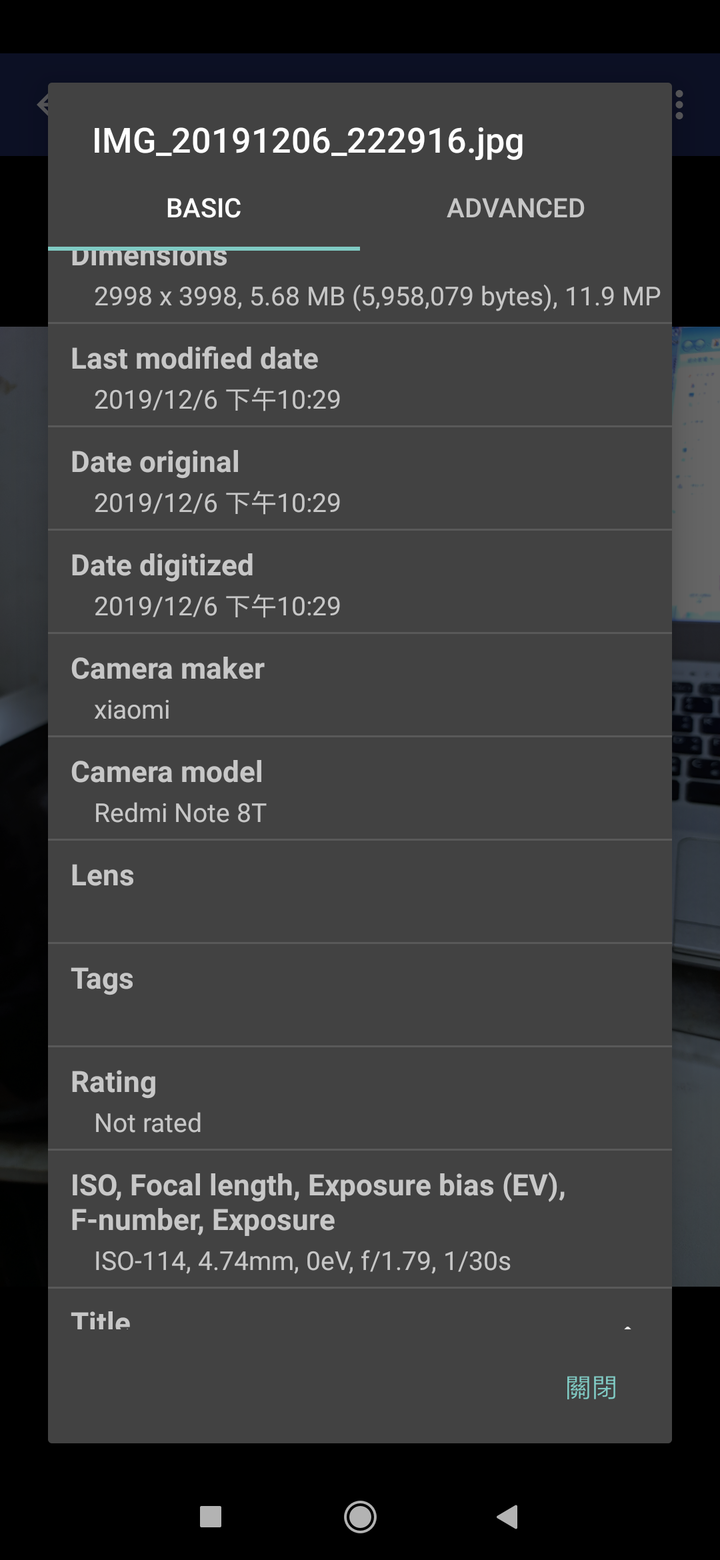The image size is (720, 1560).
Task: Select the Camera model Redmi Note 8T row
Action: click(x=360, y=789)
